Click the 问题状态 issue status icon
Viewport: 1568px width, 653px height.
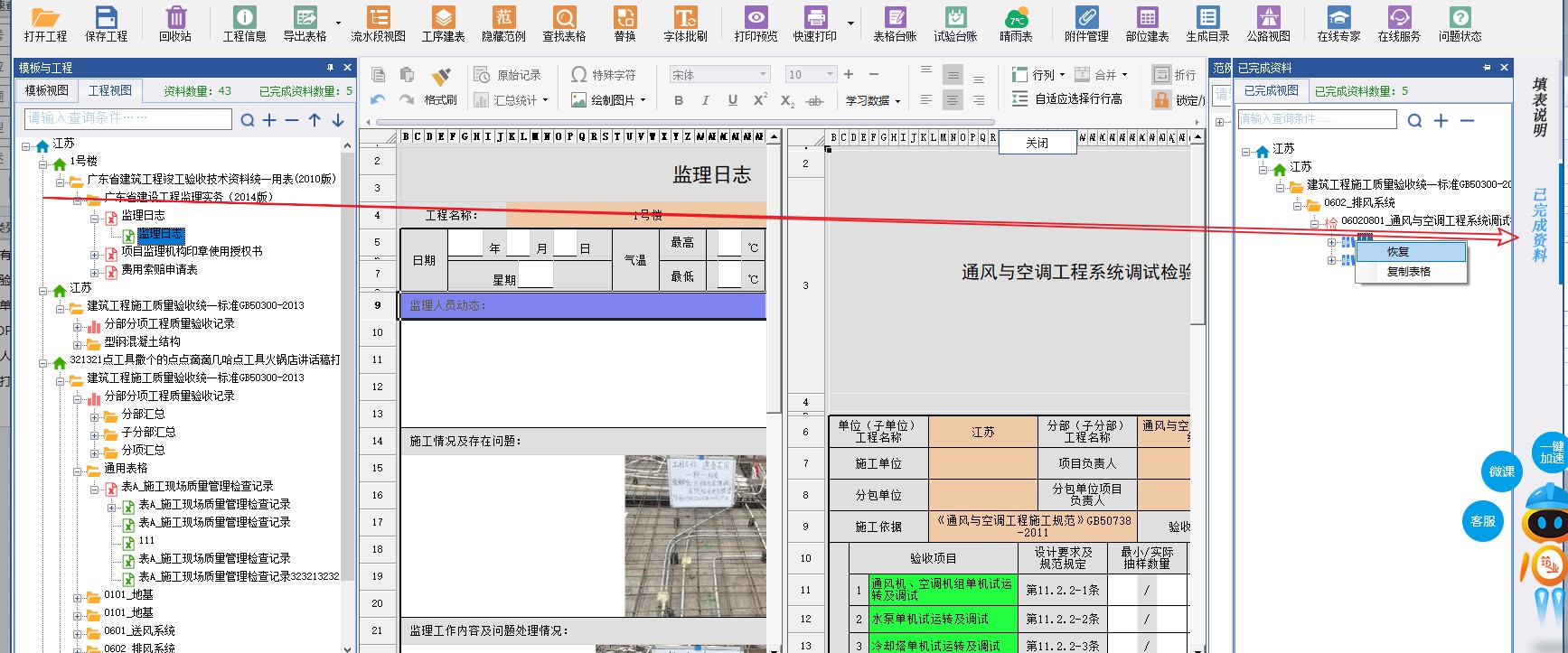1460,24
